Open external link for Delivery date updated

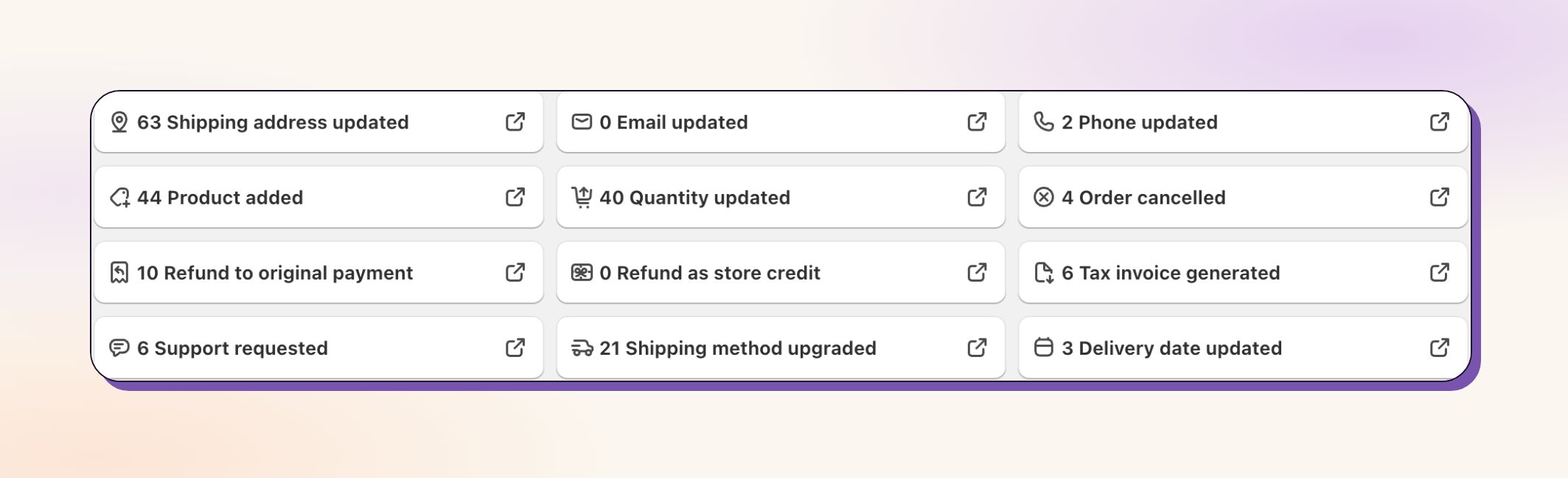(x=1439, y=347)
